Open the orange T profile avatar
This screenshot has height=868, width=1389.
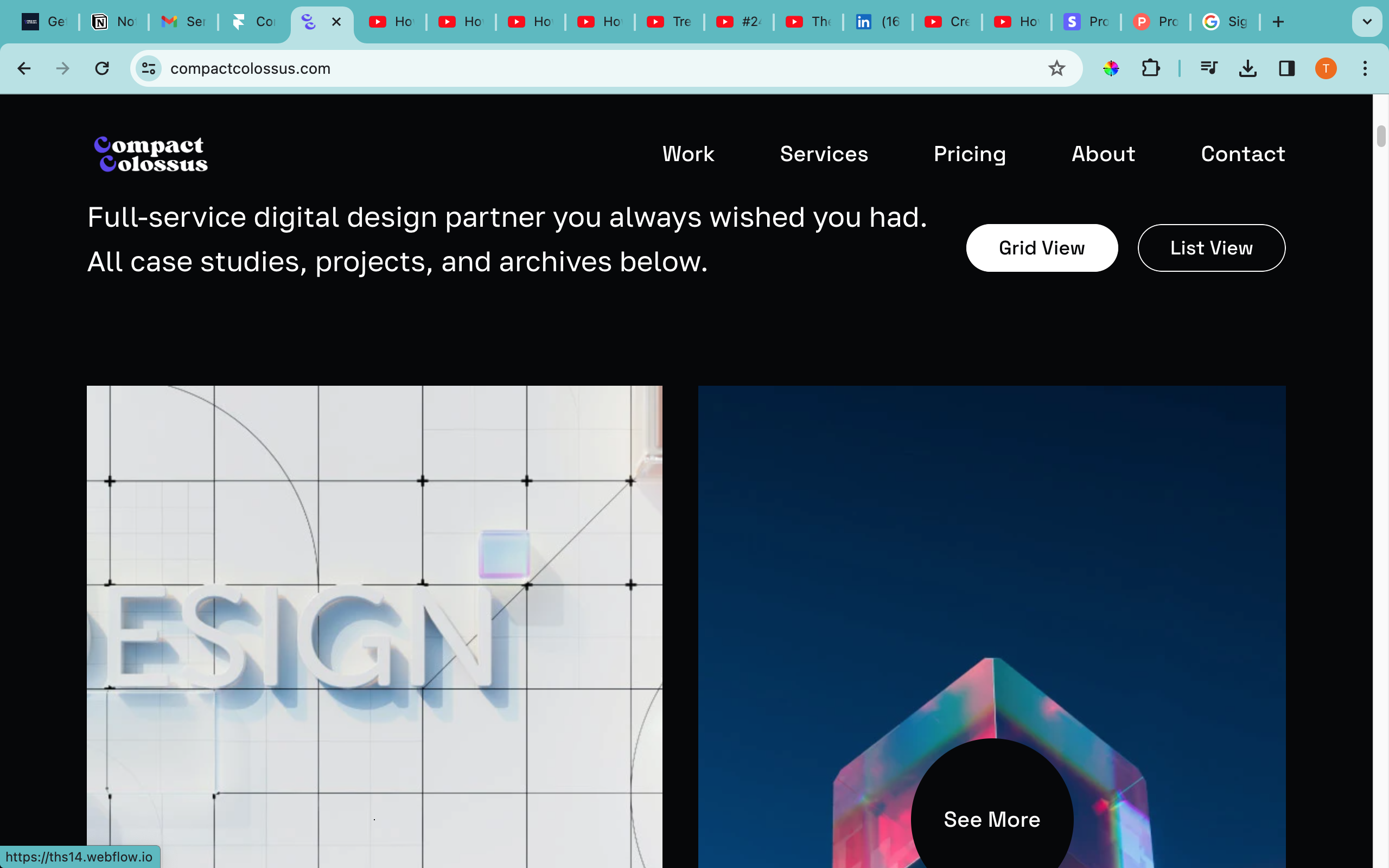tap(1326, 69)
